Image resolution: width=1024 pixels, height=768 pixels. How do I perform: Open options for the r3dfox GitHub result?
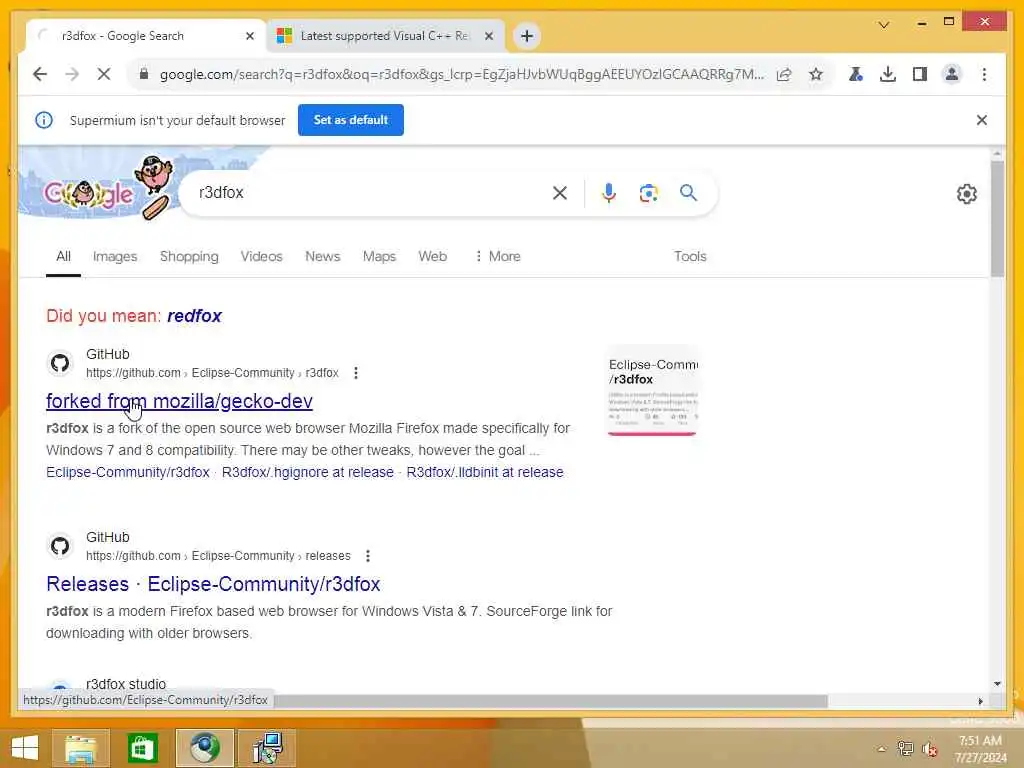click(356, 373)
